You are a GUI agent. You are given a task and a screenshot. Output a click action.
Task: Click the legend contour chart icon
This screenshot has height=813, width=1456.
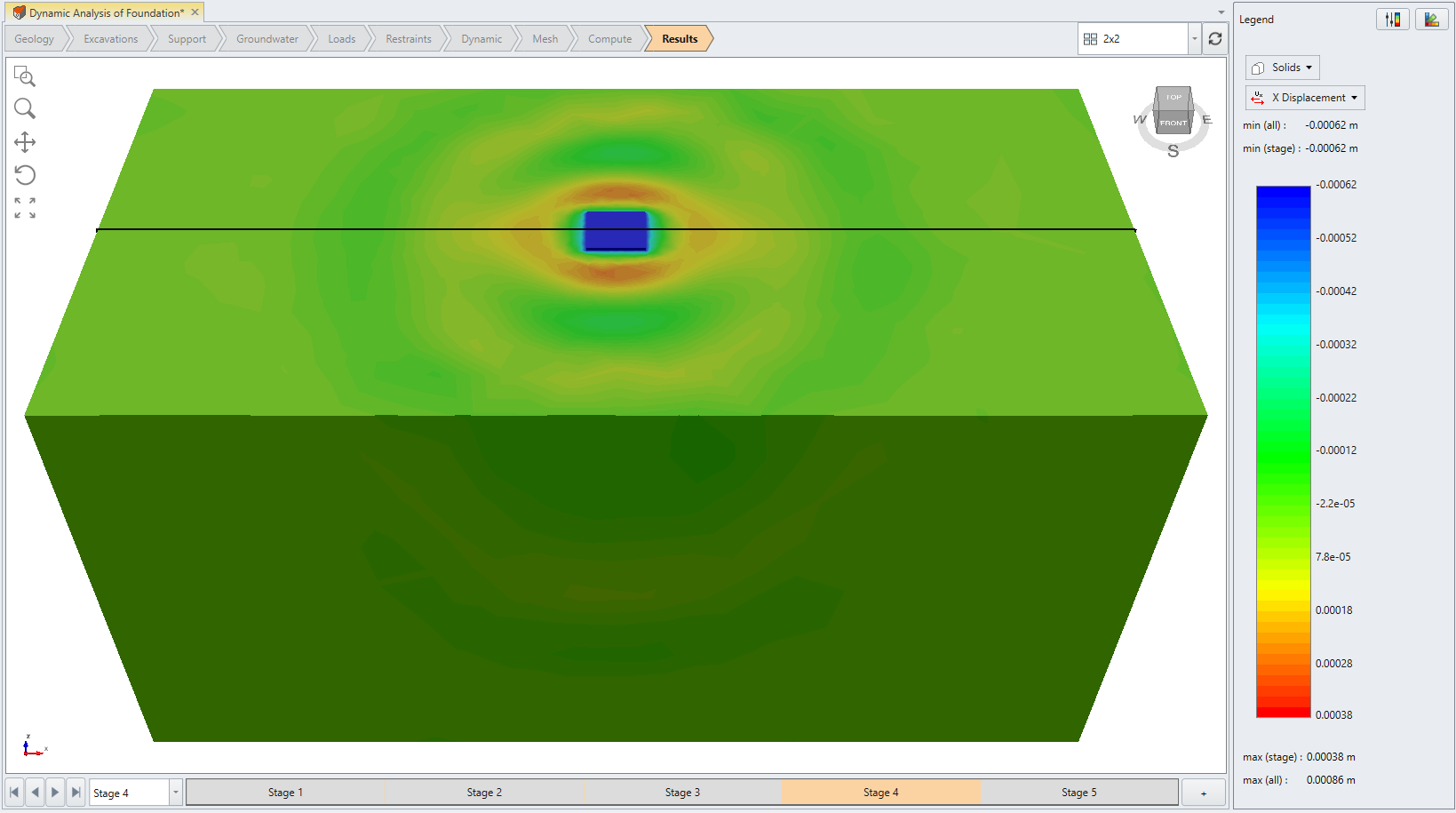(1432, 20)
